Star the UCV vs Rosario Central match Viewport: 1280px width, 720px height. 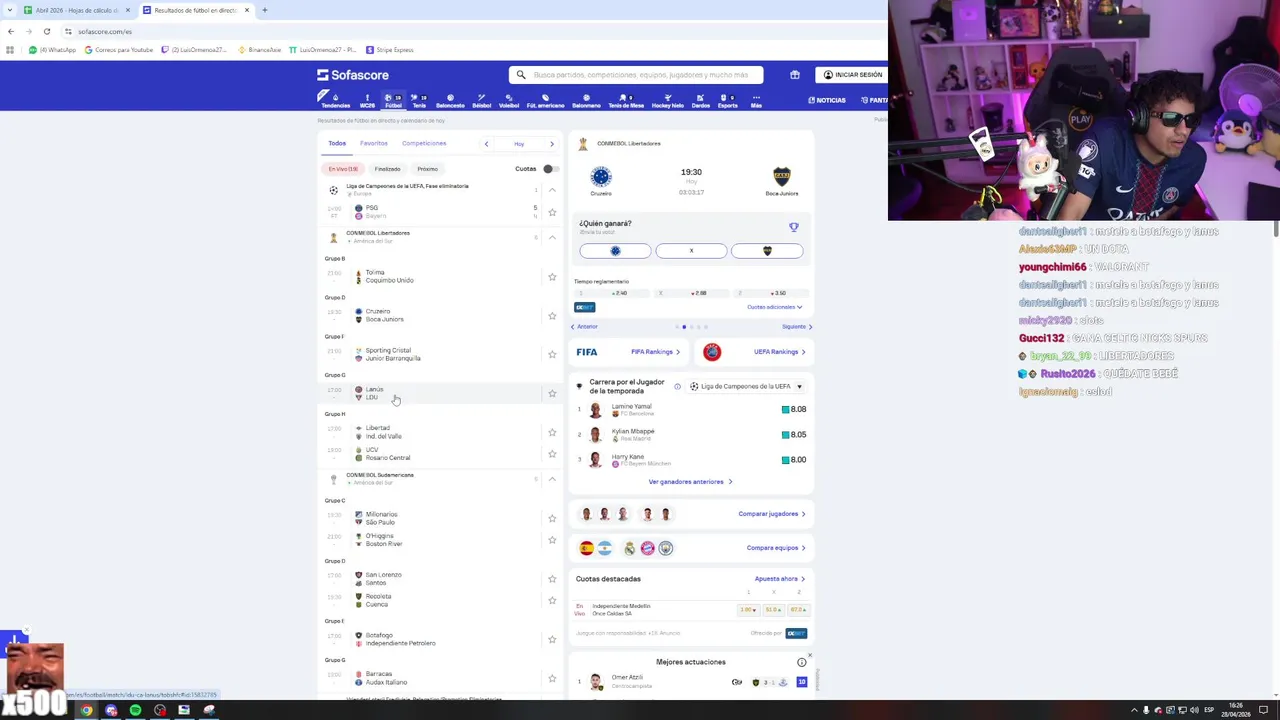pos(552,454)
